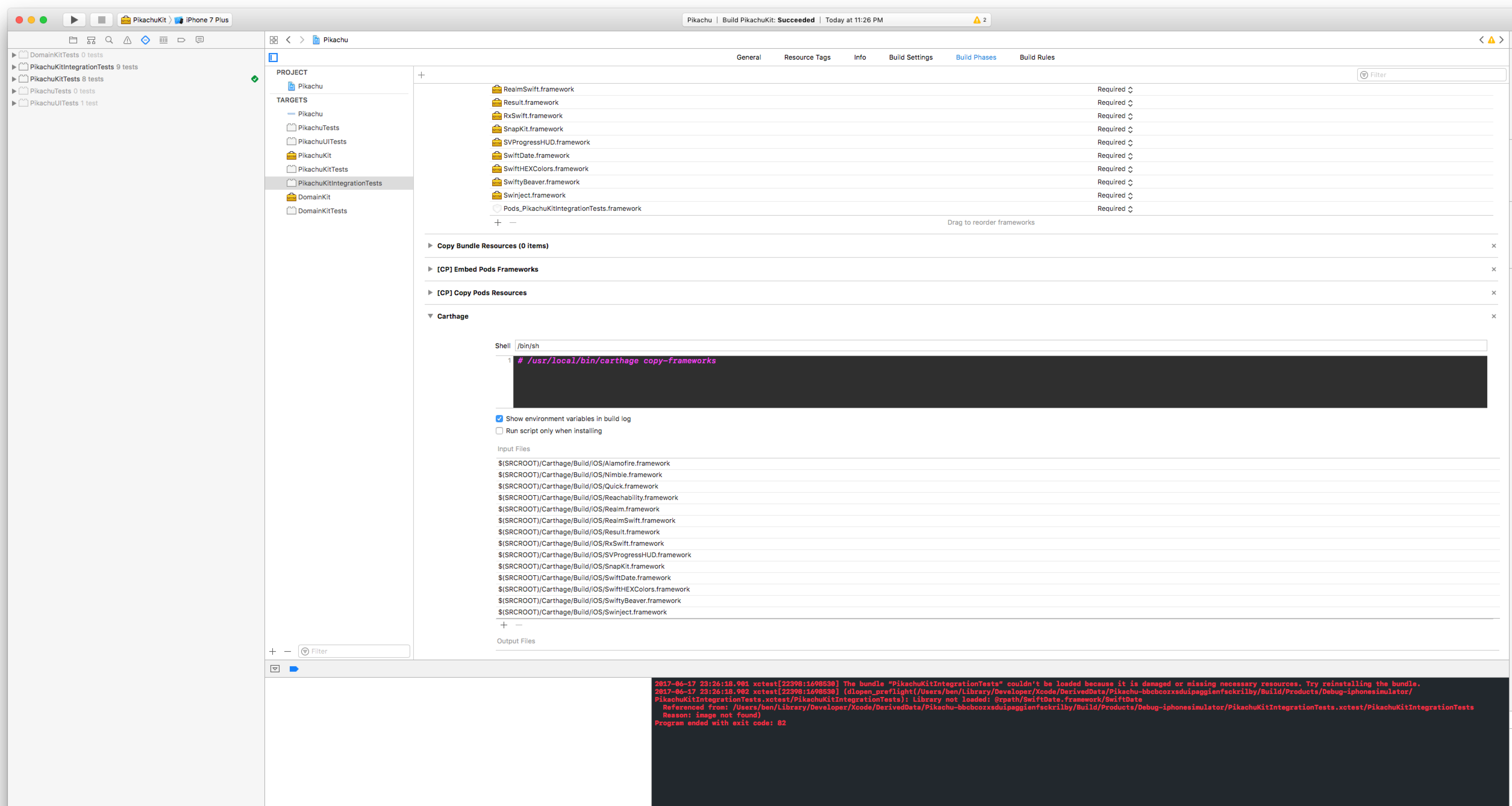This screenshot has width=1512, height=806.
Task: Enable 'Run script only when installing'
Action: pyautogui.click(x=499, y=431)
